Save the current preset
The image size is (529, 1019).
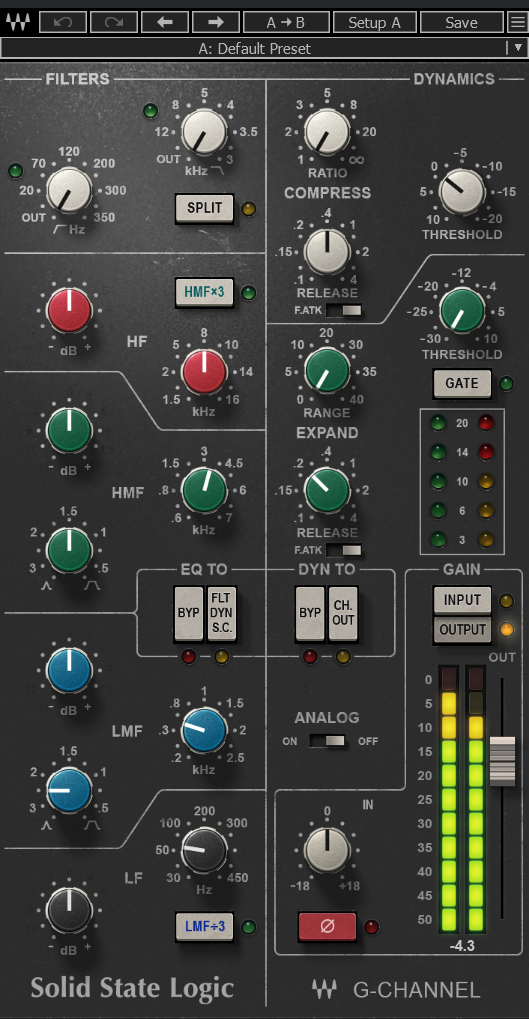tap(461, 22)
